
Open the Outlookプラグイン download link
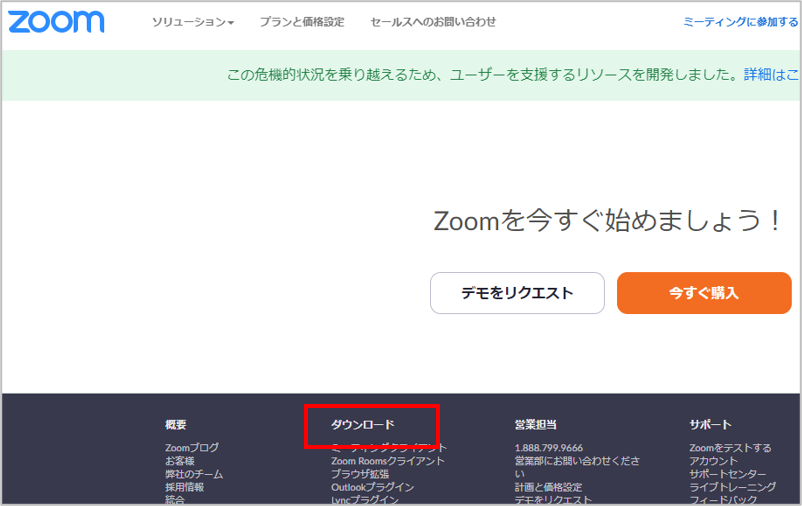pyautogui.click(x=372, y=487)
